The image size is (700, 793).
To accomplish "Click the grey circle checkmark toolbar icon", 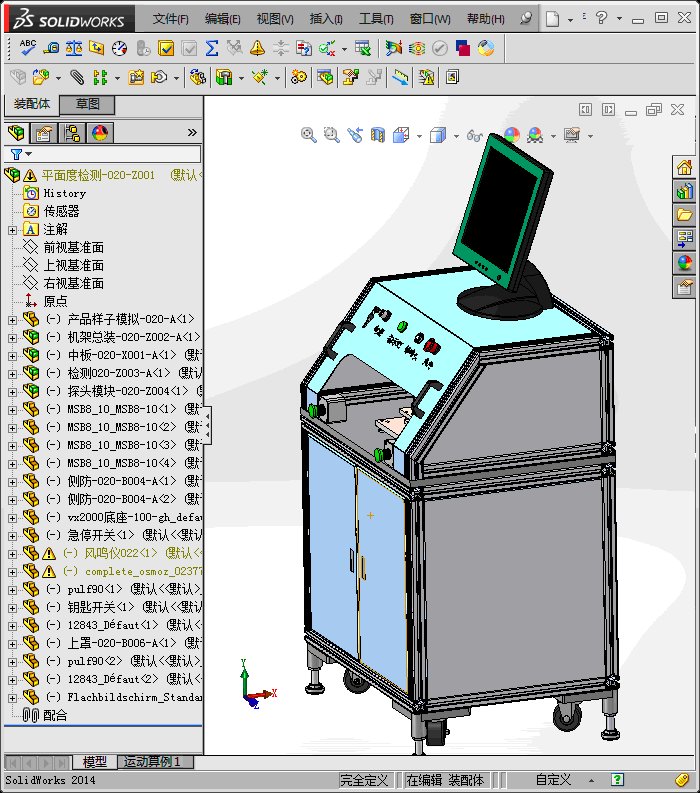I will [440, 48].
